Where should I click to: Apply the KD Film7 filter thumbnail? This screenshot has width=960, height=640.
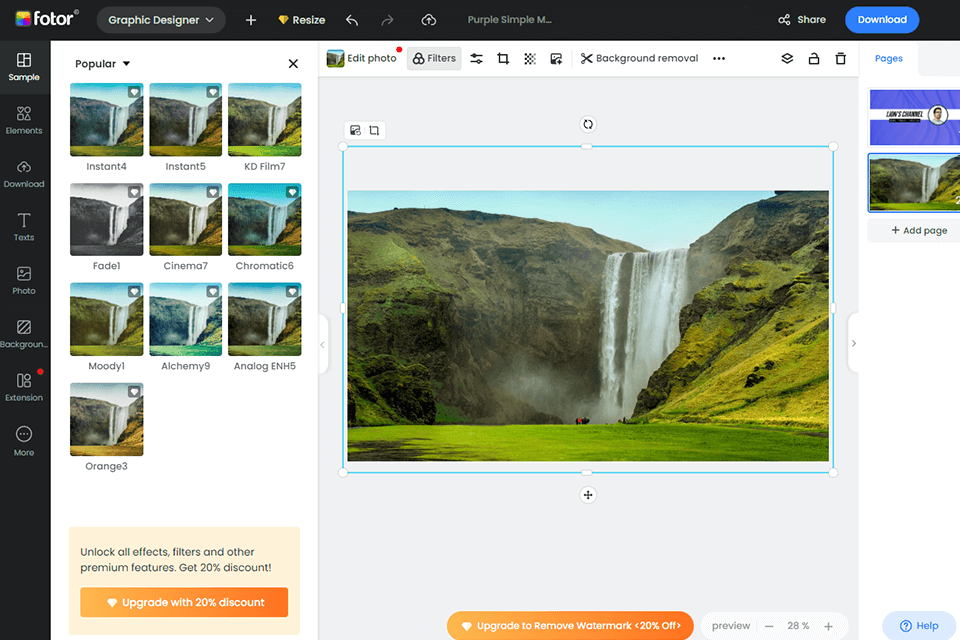coord(264,119)
